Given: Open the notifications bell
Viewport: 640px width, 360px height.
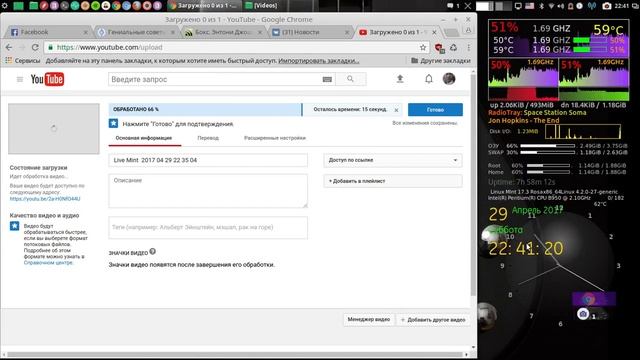Looking at the screenshot, I should click(x=429, y=79).
